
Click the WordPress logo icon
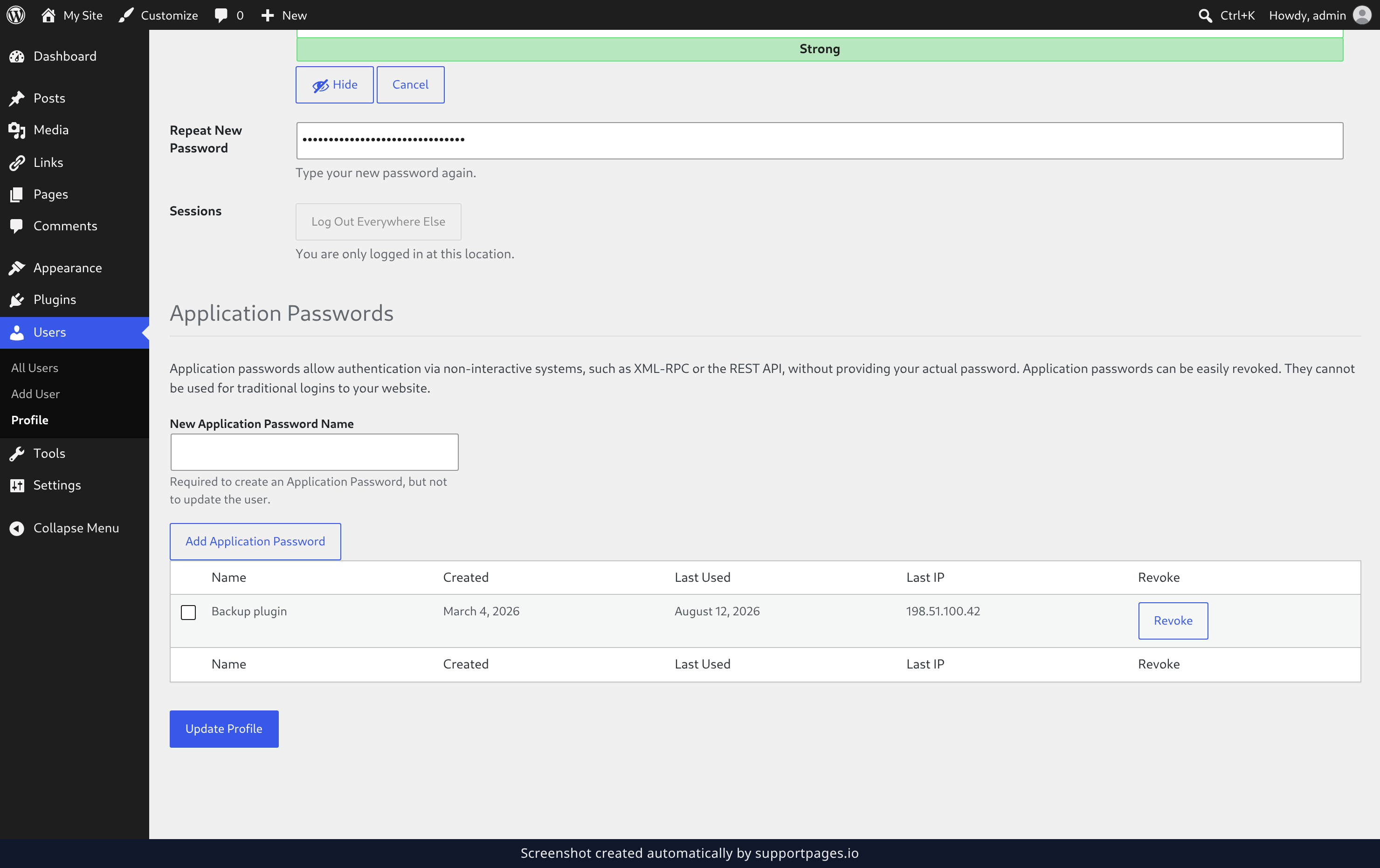pyautogui.click(x=16, y=15)
